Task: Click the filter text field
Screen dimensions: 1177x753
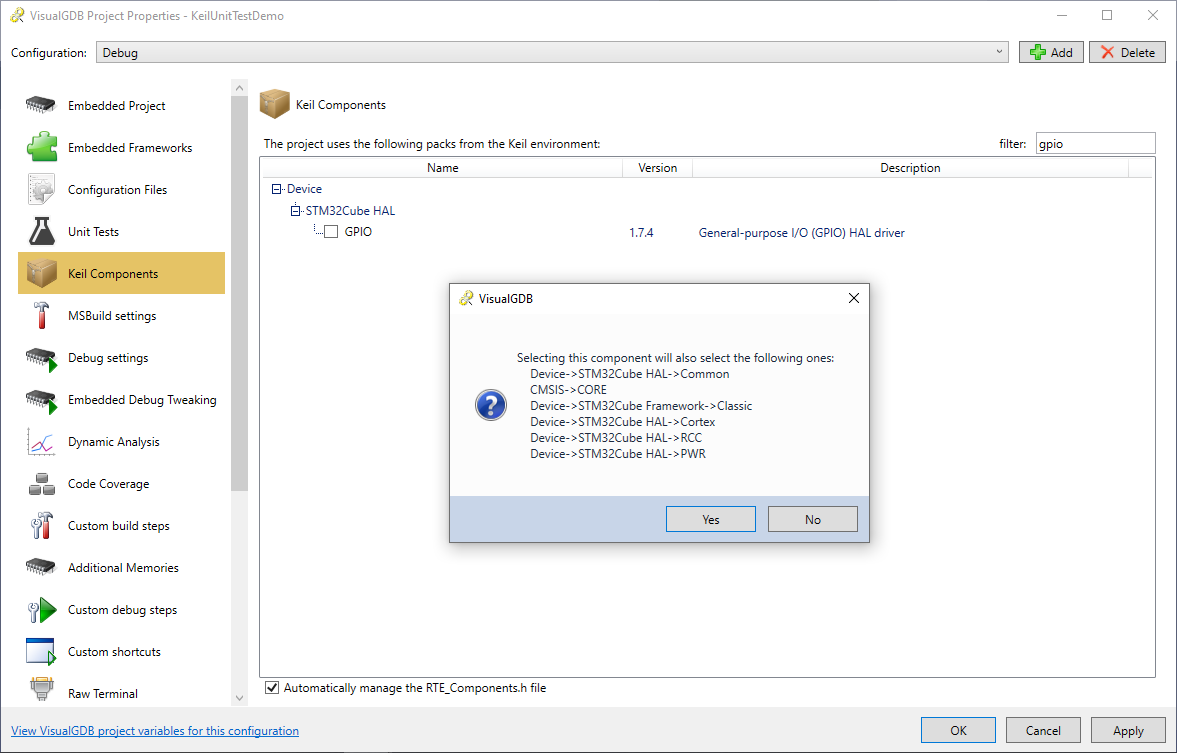Action: pyautogui.click(x=1095, y=143)
